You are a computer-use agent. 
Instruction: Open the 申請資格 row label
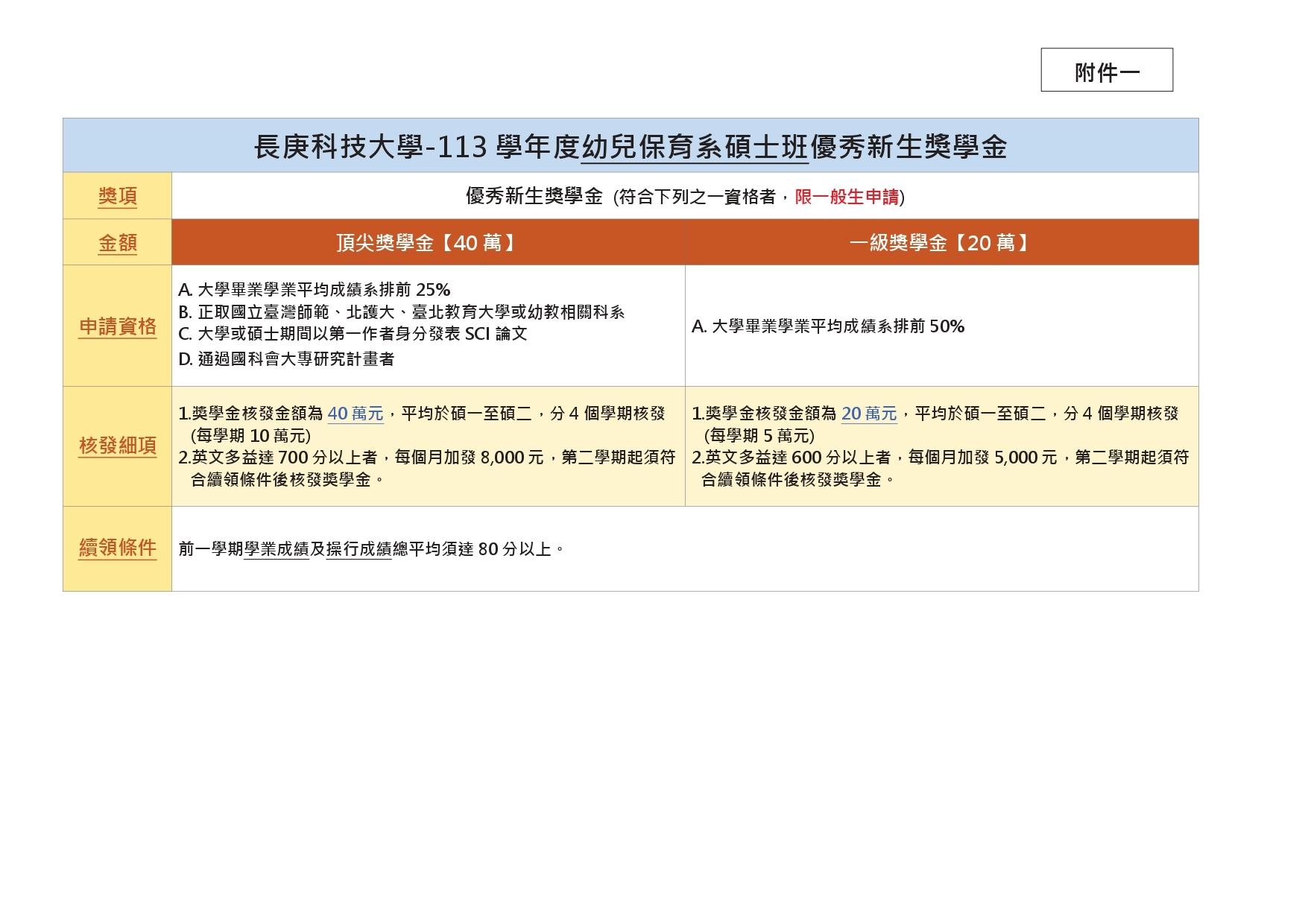coord(117,326)
